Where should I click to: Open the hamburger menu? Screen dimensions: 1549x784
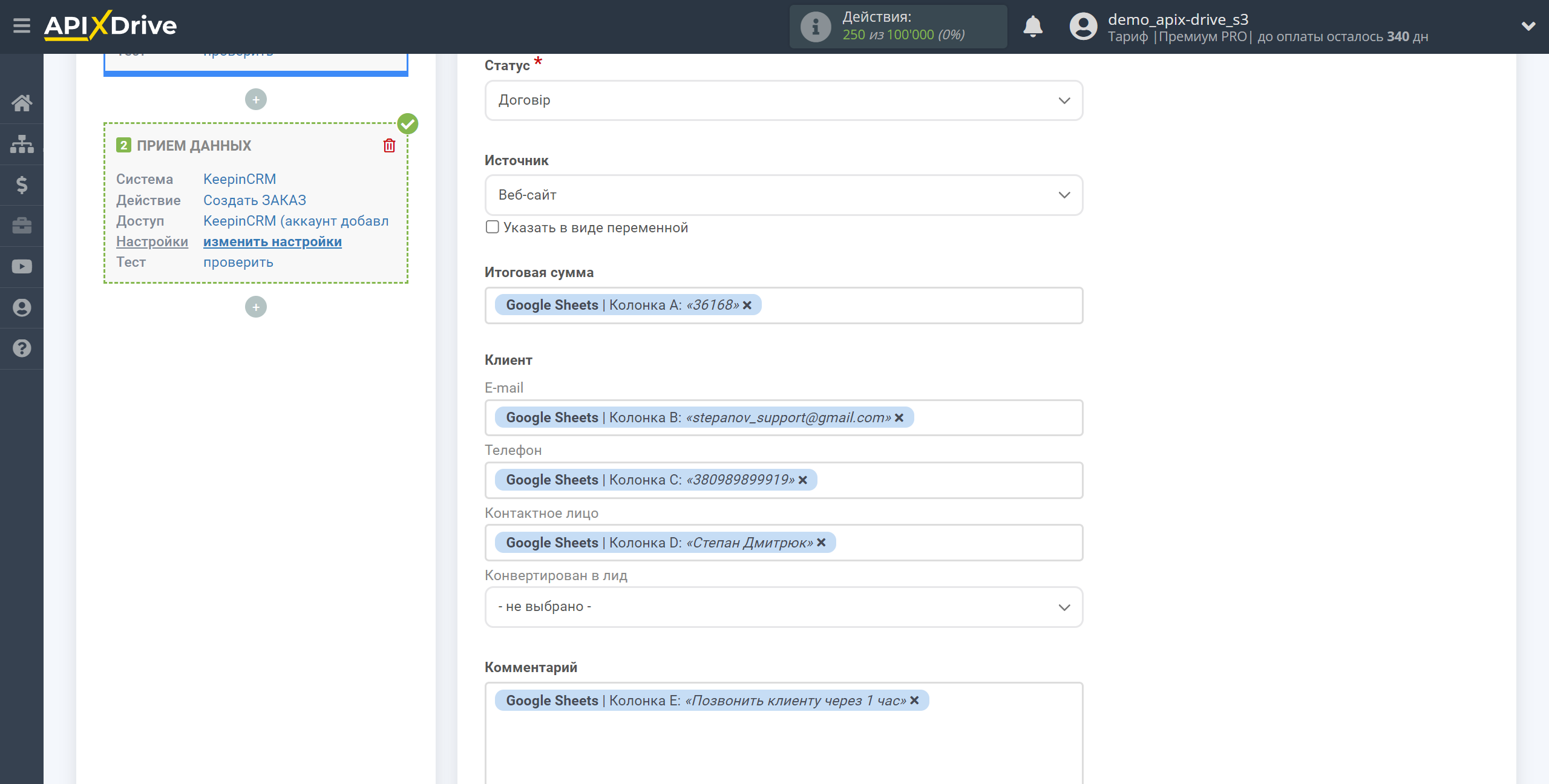click(x=22, y=26)
